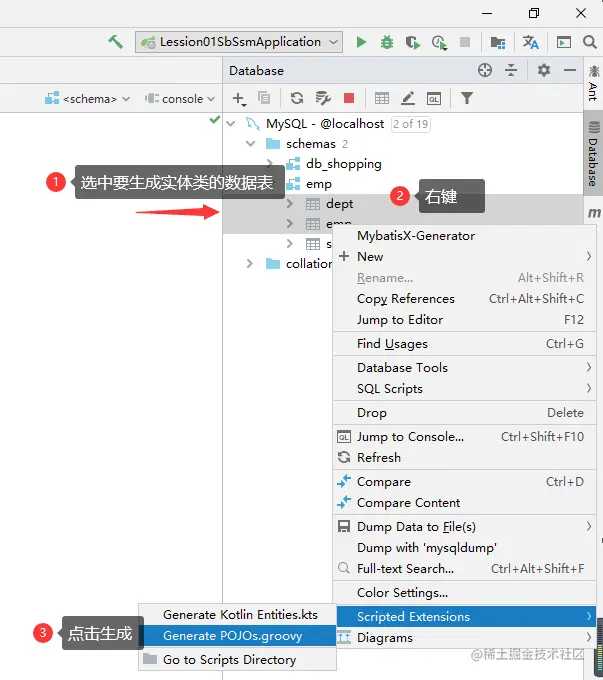Open the Ant side tool tab
Screen dimensions: 603x680
[593, 84]
